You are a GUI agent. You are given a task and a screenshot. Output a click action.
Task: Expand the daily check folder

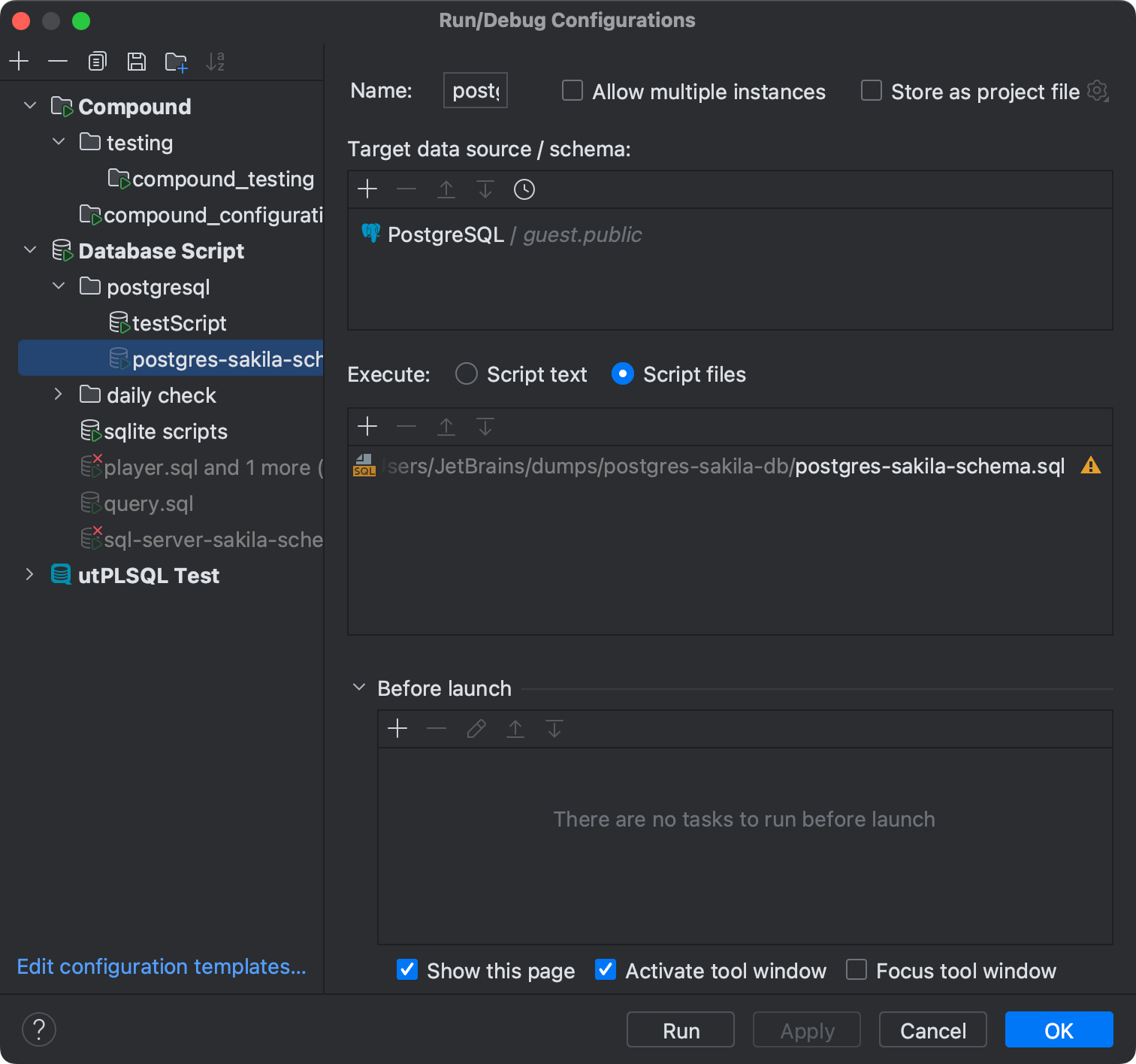pos(58,394)
